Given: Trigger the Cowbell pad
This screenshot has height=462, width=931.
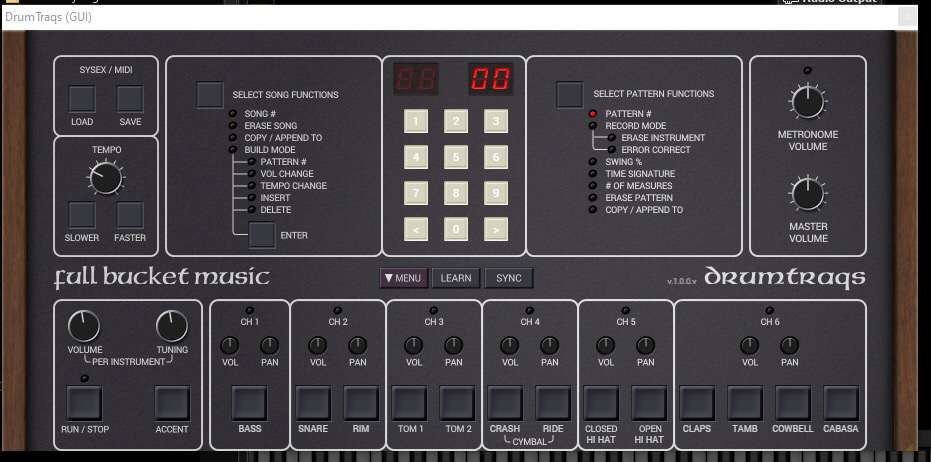Looking at the screenshot, I should point(793,403).
